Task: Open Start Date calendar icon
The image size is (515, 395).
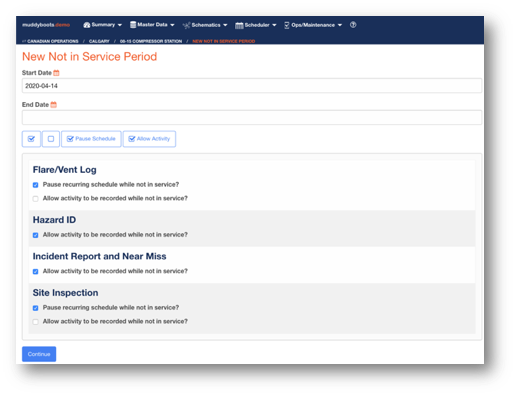Action: [56, 73]
